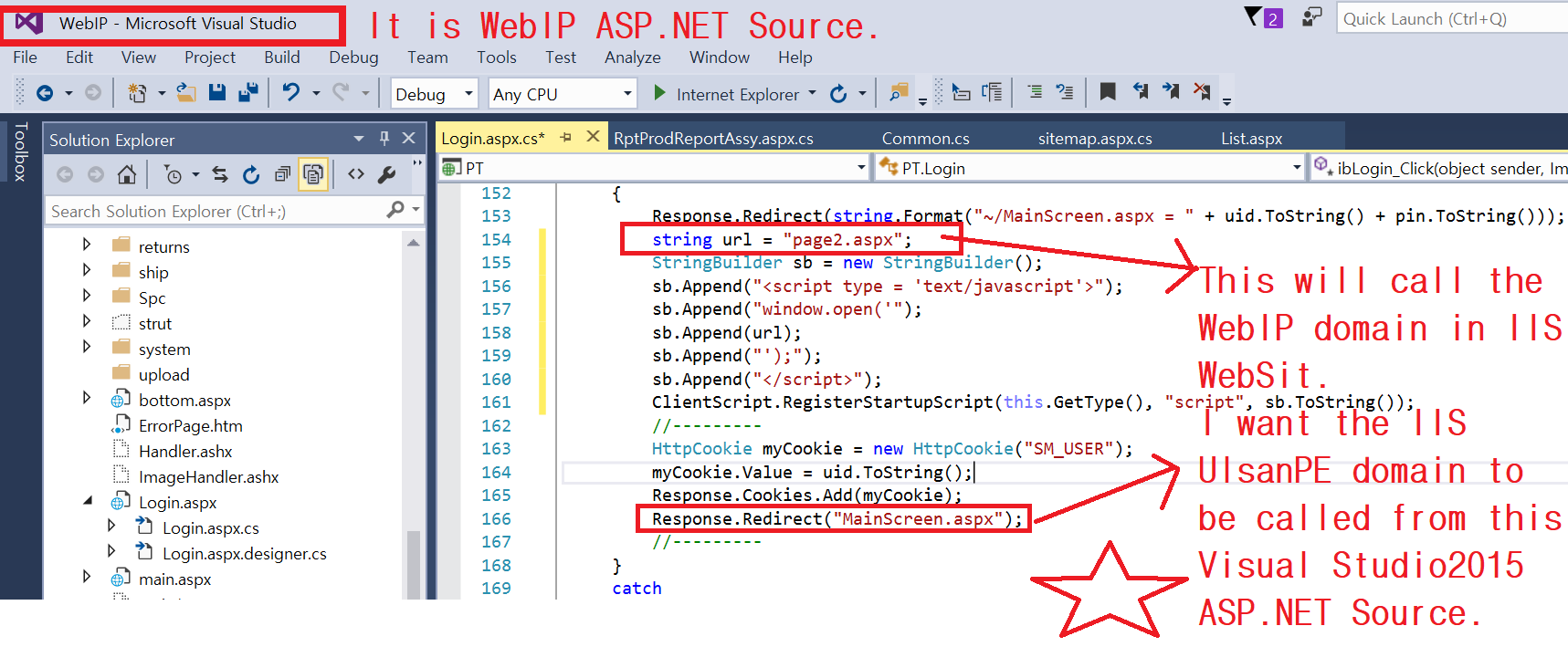Go to the previous bookmark icon
1568x647 pixels.
1141,92
